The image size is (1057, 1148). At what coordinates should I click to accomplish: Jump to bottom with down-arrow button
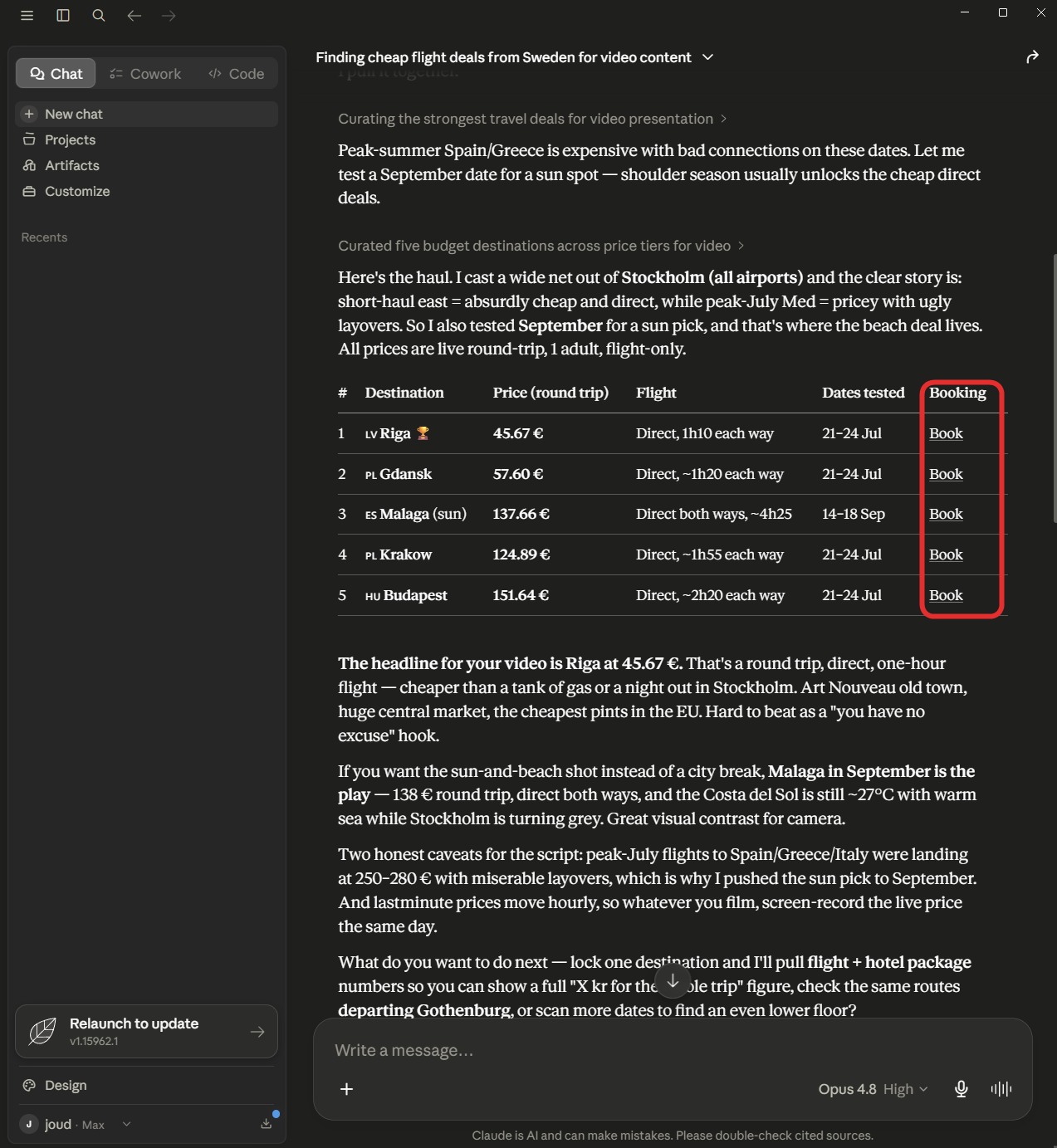(673, 980)
